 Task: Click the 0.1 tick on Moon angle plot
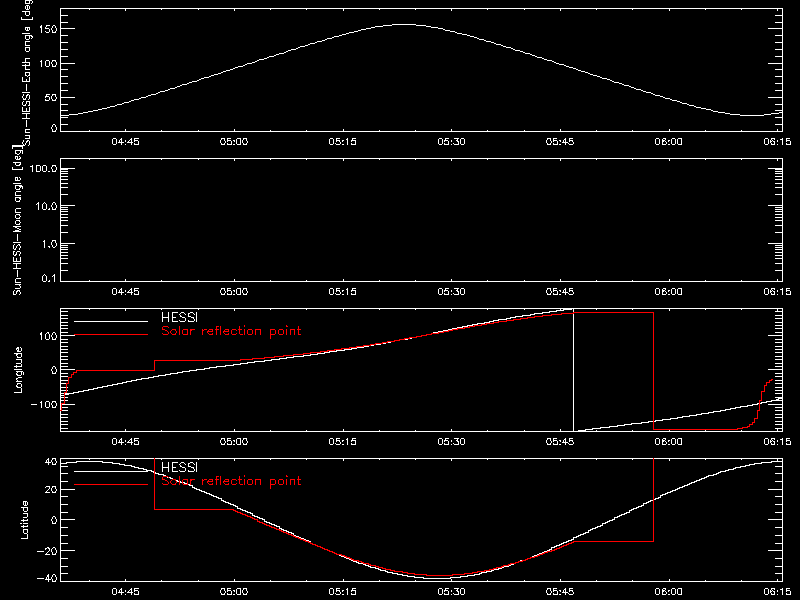[49, 278]
